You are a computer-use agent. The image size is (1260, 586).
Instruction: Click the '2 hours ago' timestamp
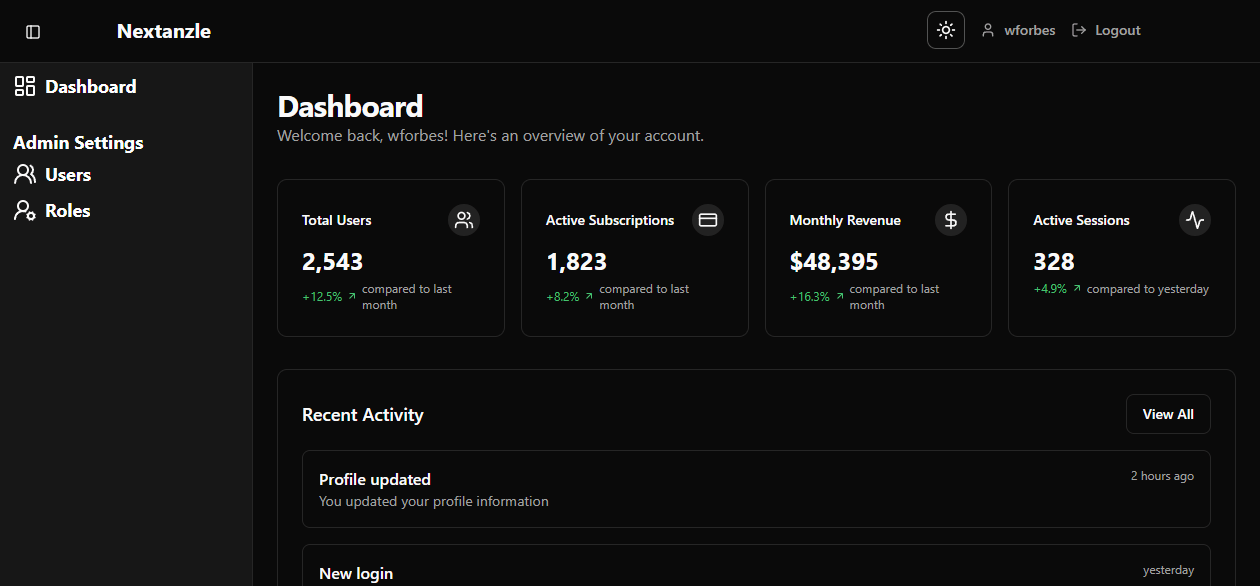(1162, 476)
